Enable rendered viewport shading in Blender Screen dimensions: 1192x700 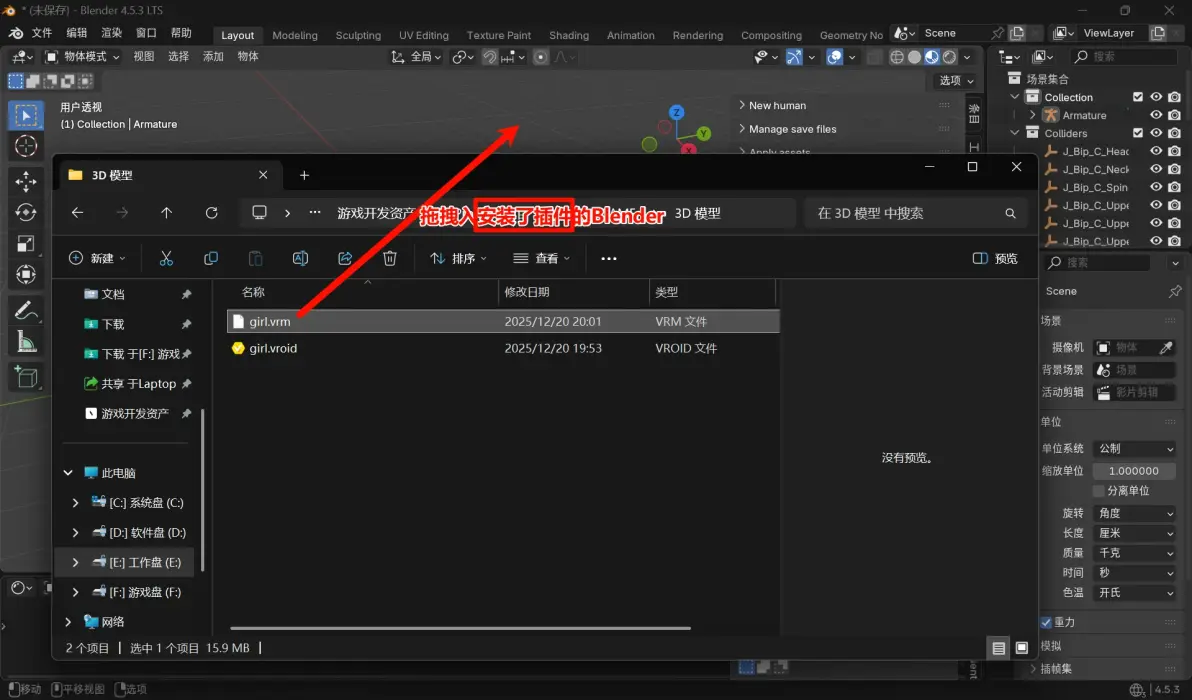[949, 57]
